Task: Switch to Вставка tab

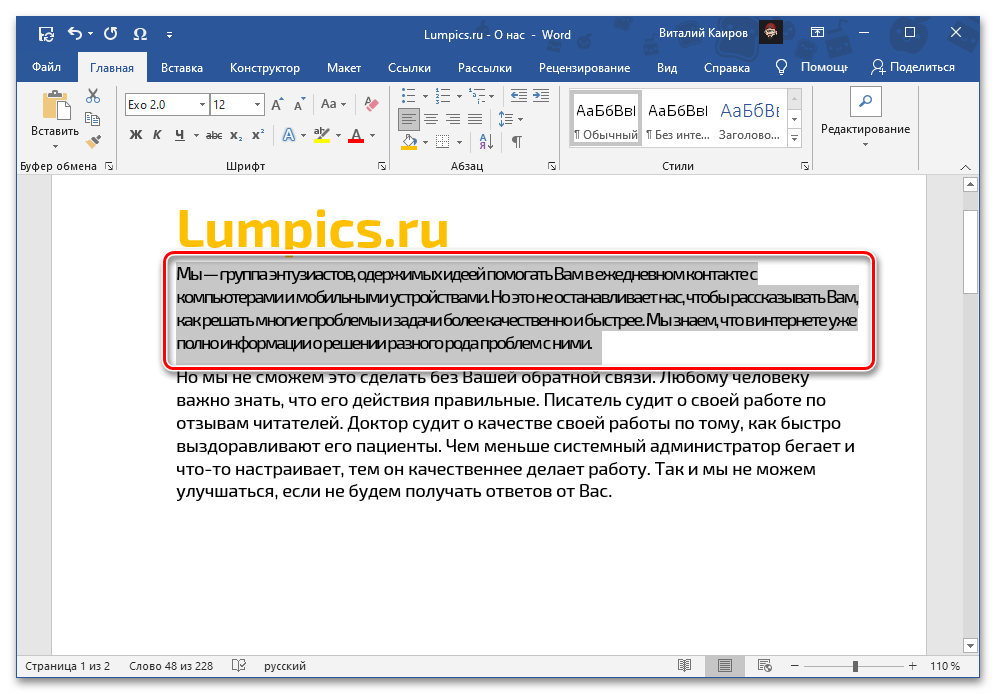Action: (x=182, y=67)
